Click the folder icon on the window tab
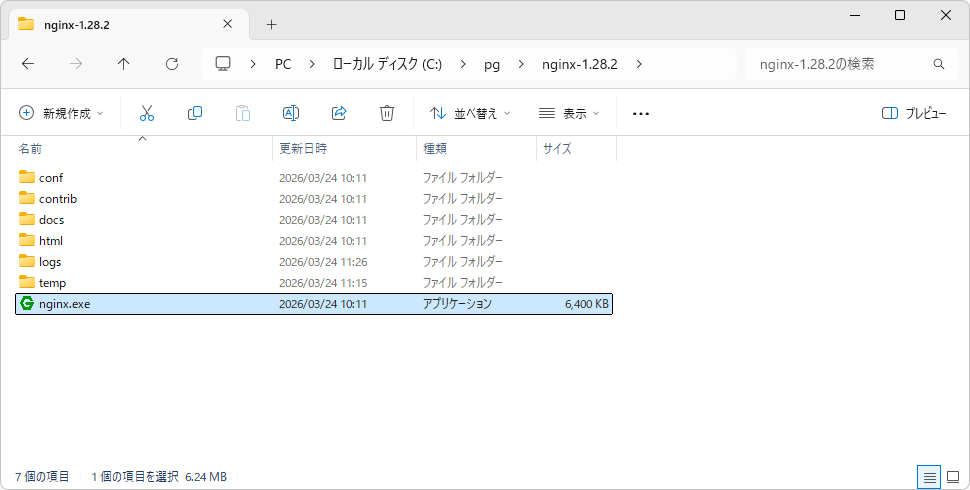Screen dimensions: 970x490 (x=26, y=24)
